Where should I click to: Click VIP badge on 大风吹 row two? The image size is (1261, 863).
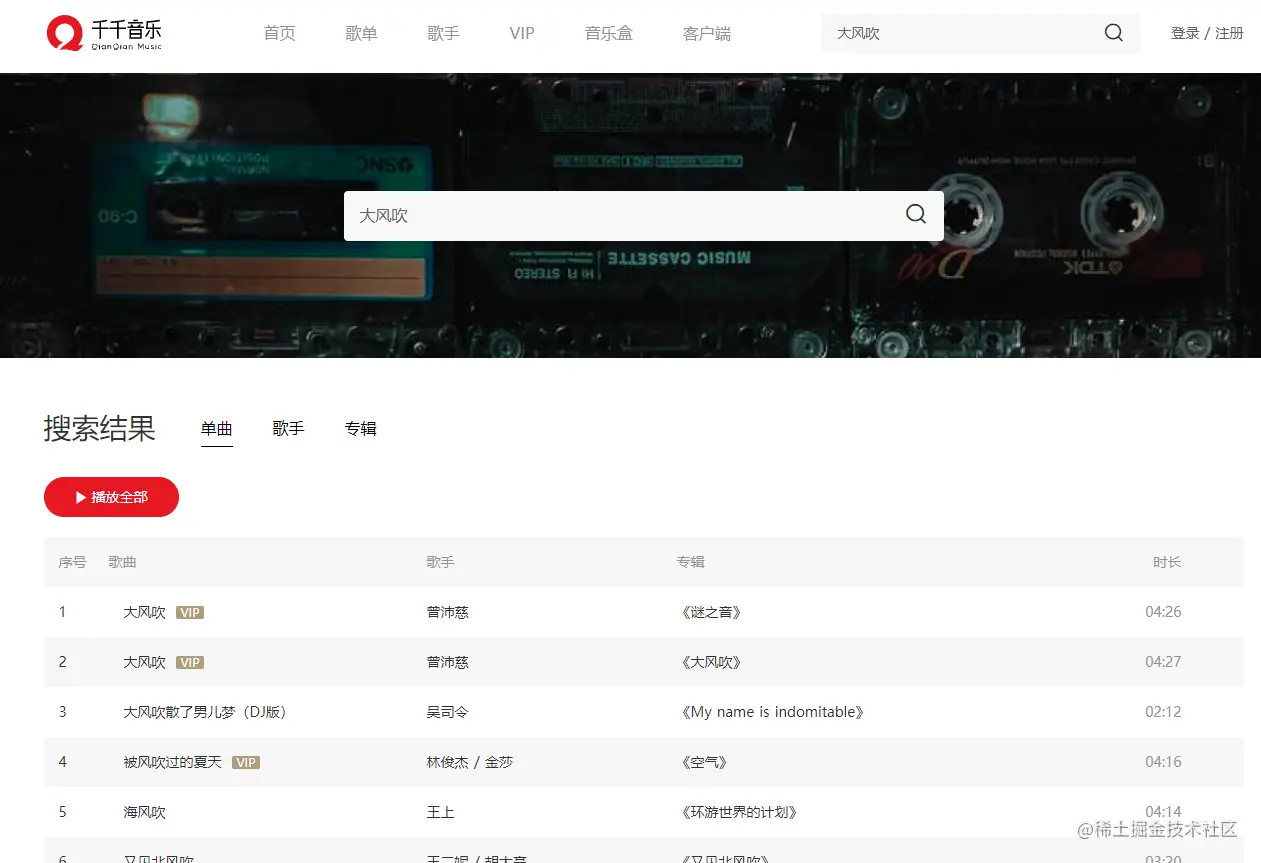[190, 662]
